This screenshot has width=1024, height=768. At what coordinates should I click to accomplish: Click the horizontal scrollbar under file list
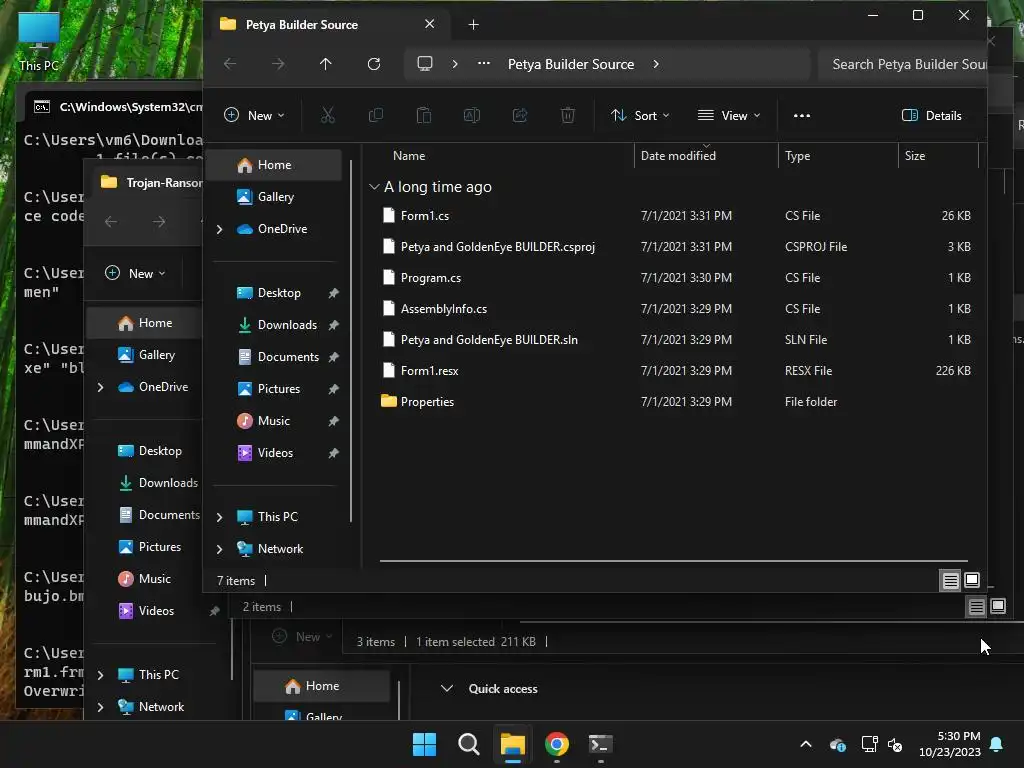coord(673,560)
